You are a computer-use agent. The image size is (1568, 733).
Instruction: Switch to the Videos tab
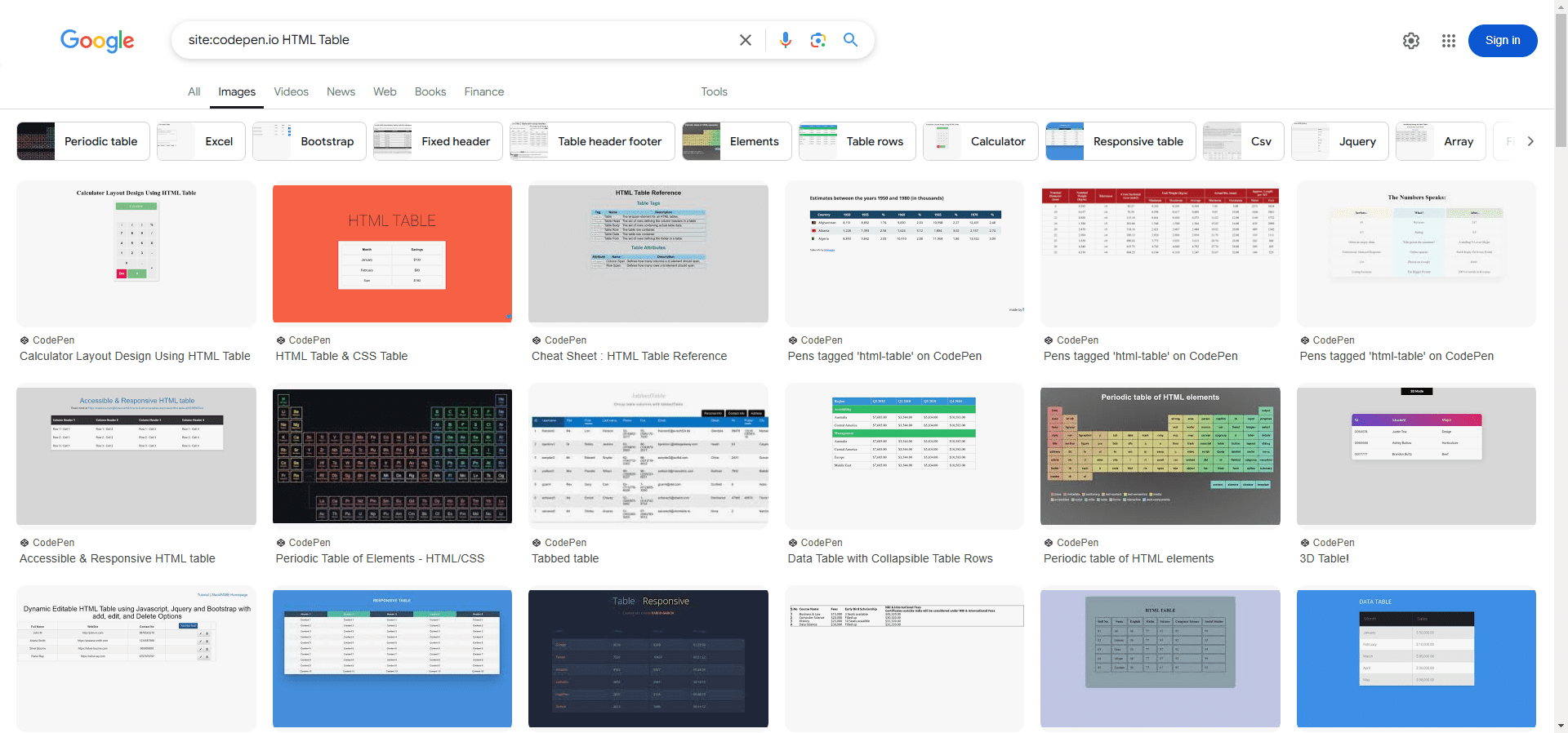pos(291,91)
